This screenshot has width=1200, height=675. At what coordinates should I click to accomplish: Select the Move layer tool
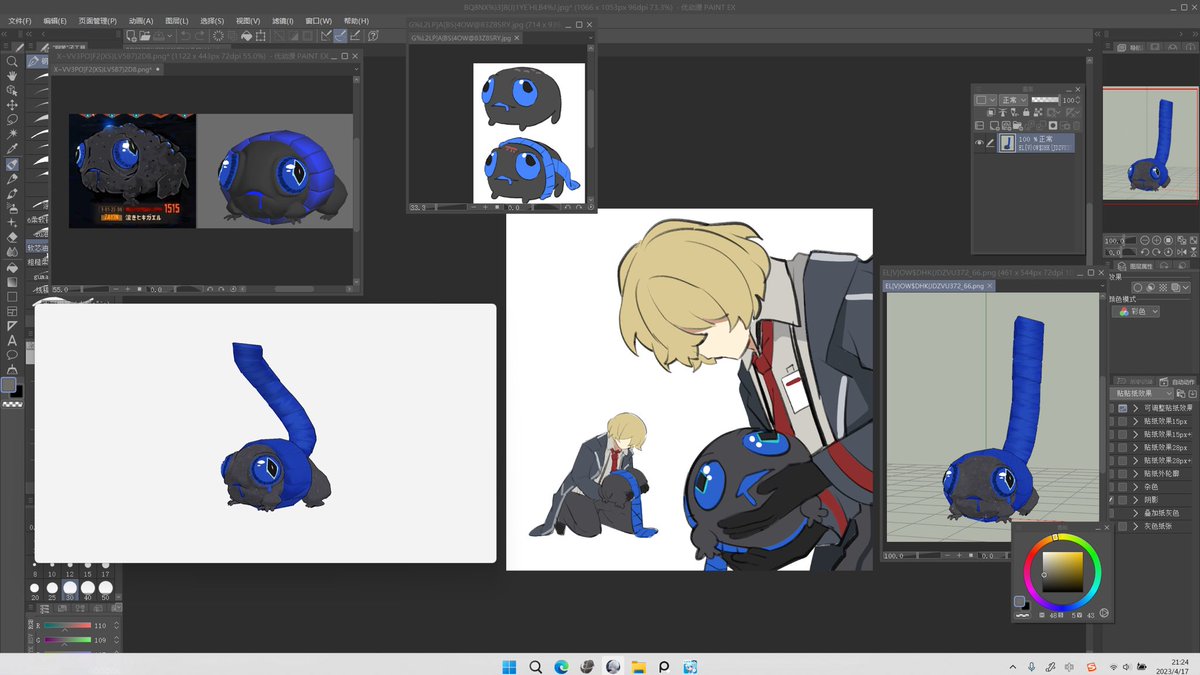point(12,105)
